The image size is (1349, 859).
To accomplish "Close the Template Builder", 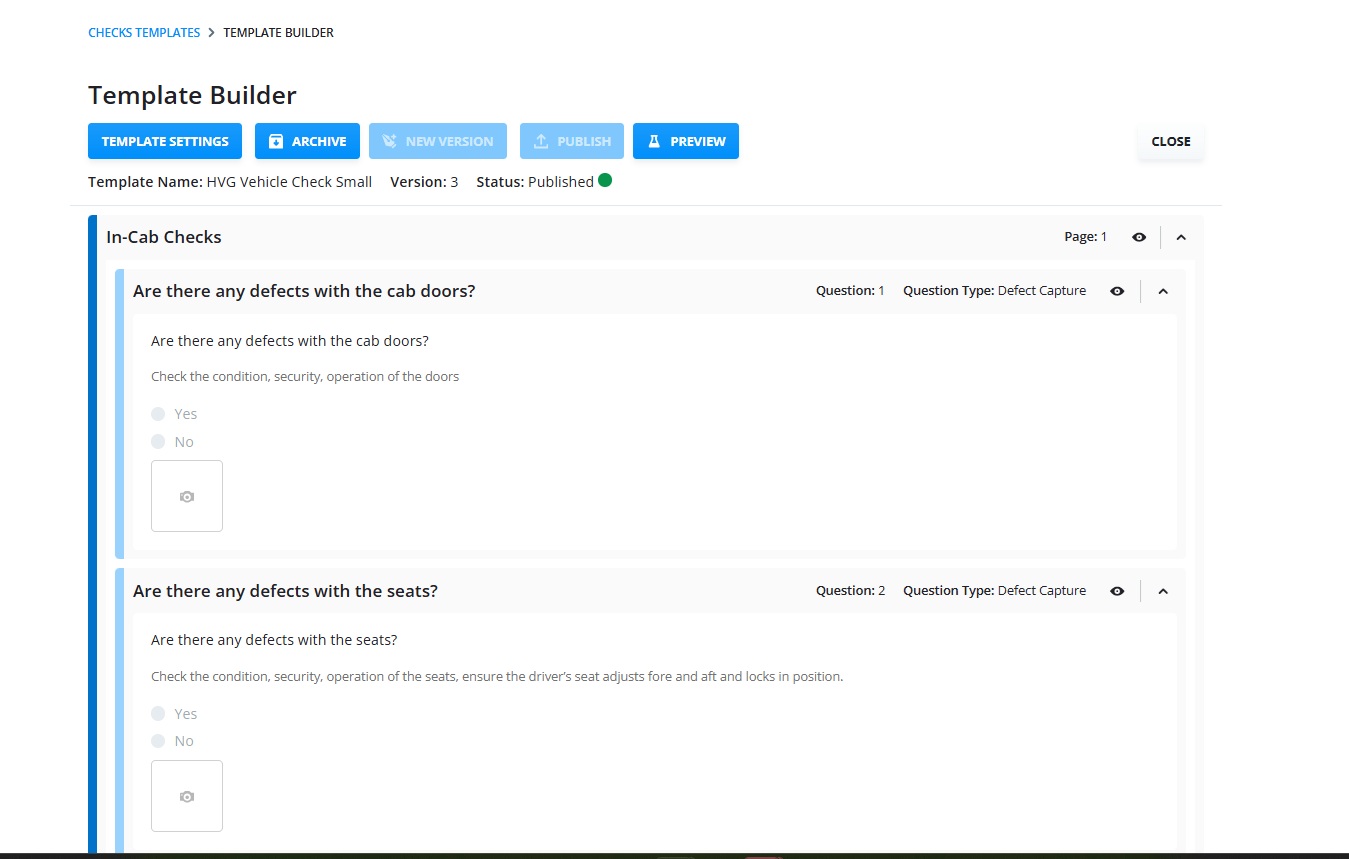I will click(1171, 141).
